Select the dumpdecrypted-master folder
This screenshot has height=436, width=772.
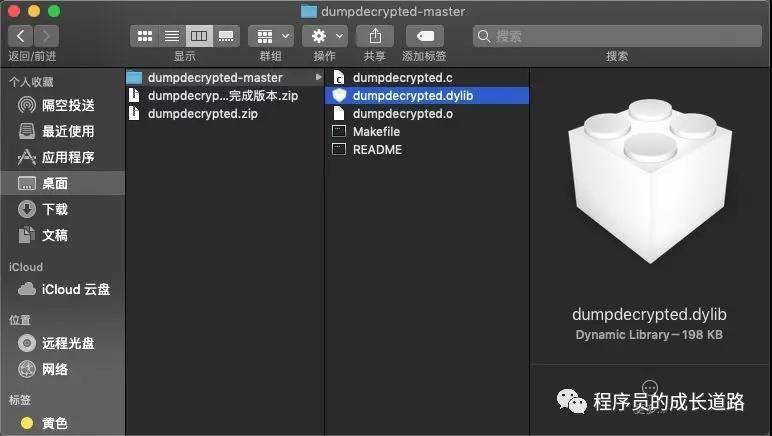225,77
